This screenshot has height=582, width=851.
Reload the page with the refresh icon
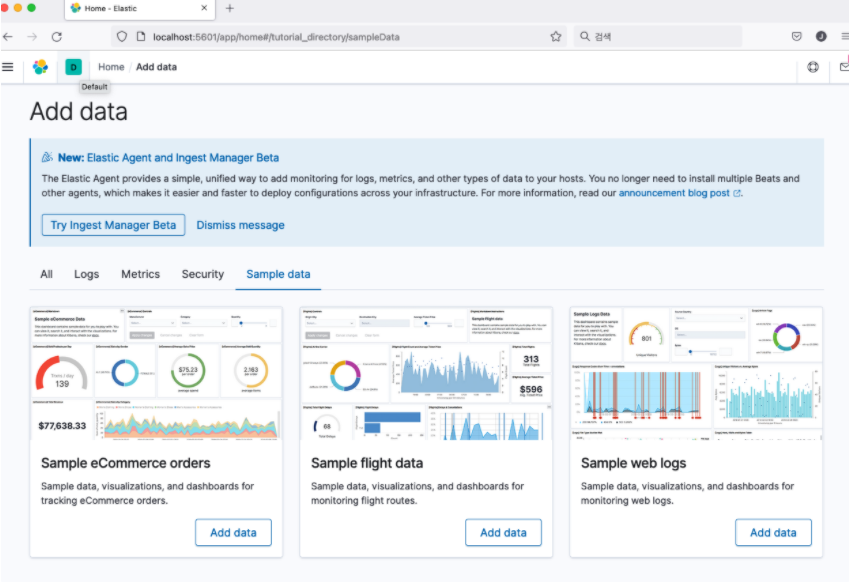(x=56, y=37)
